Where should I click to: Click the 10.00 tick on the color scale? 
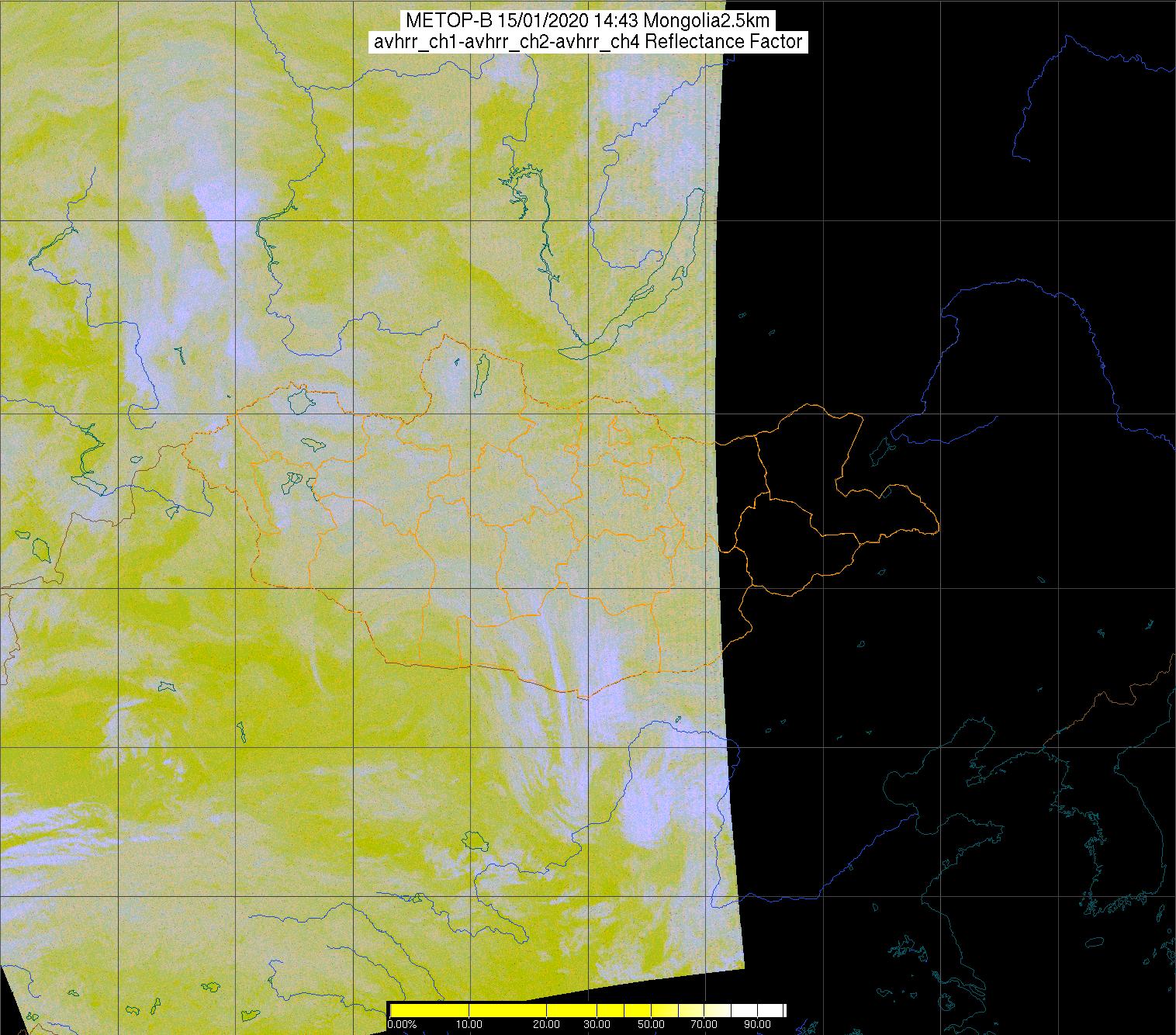(469, 1025)
